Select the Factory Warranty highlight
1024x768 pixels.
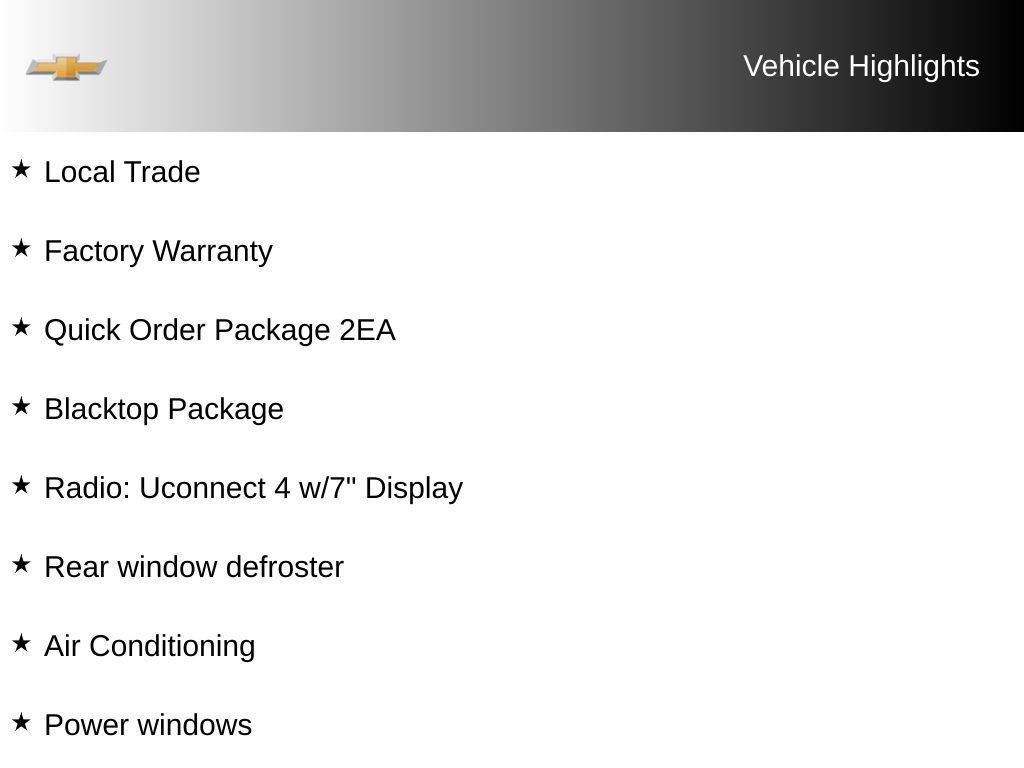pos(158,252)
